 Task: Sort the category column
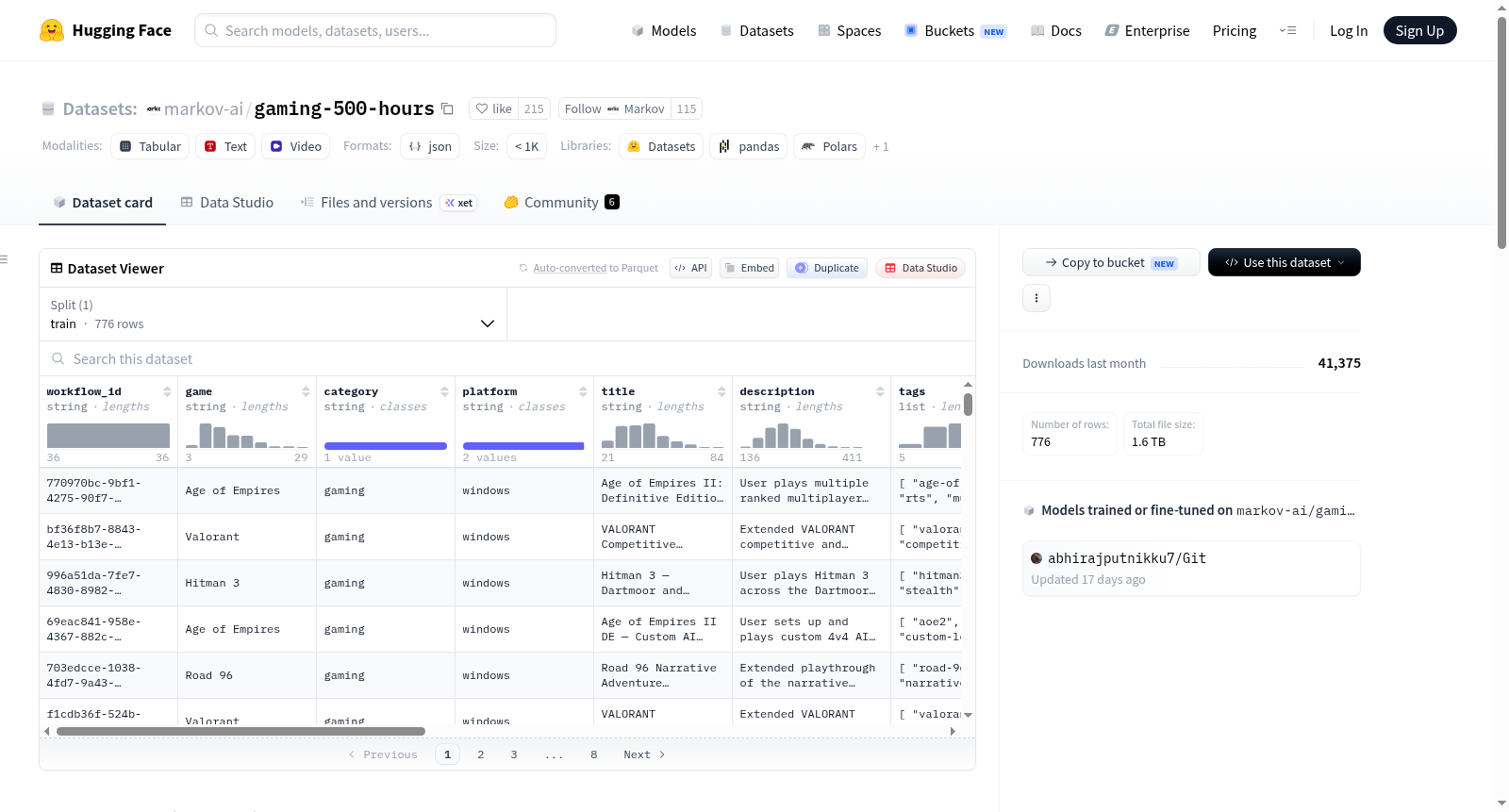click(444, 391)
